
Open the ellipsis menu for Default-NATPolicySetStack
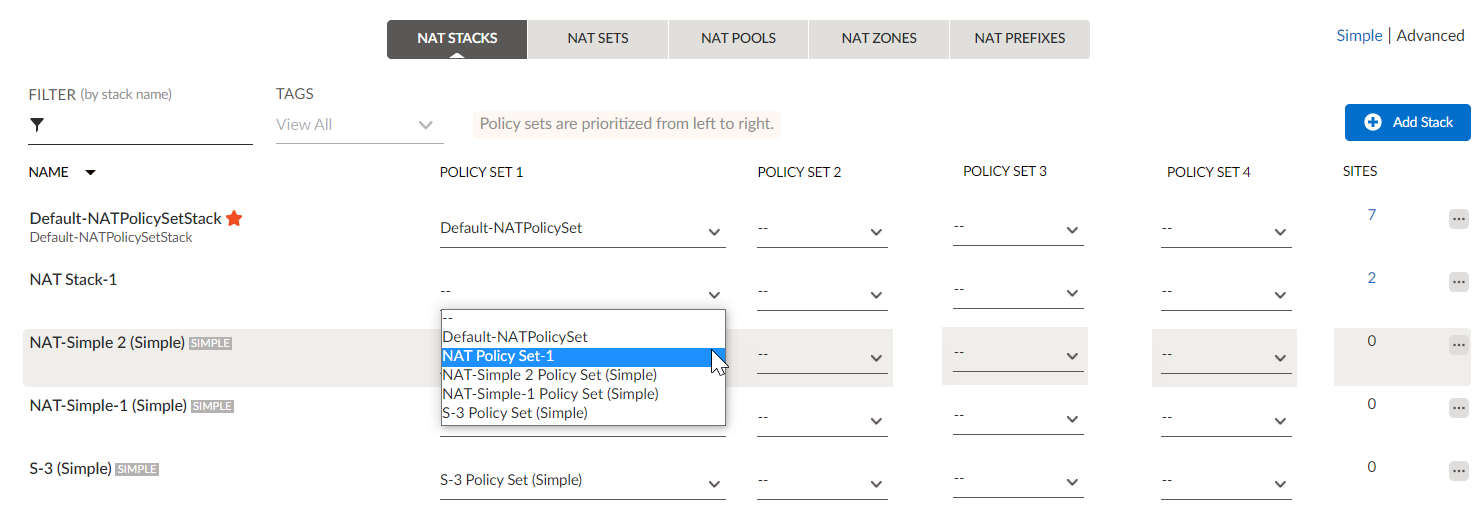coord(1458,219)
